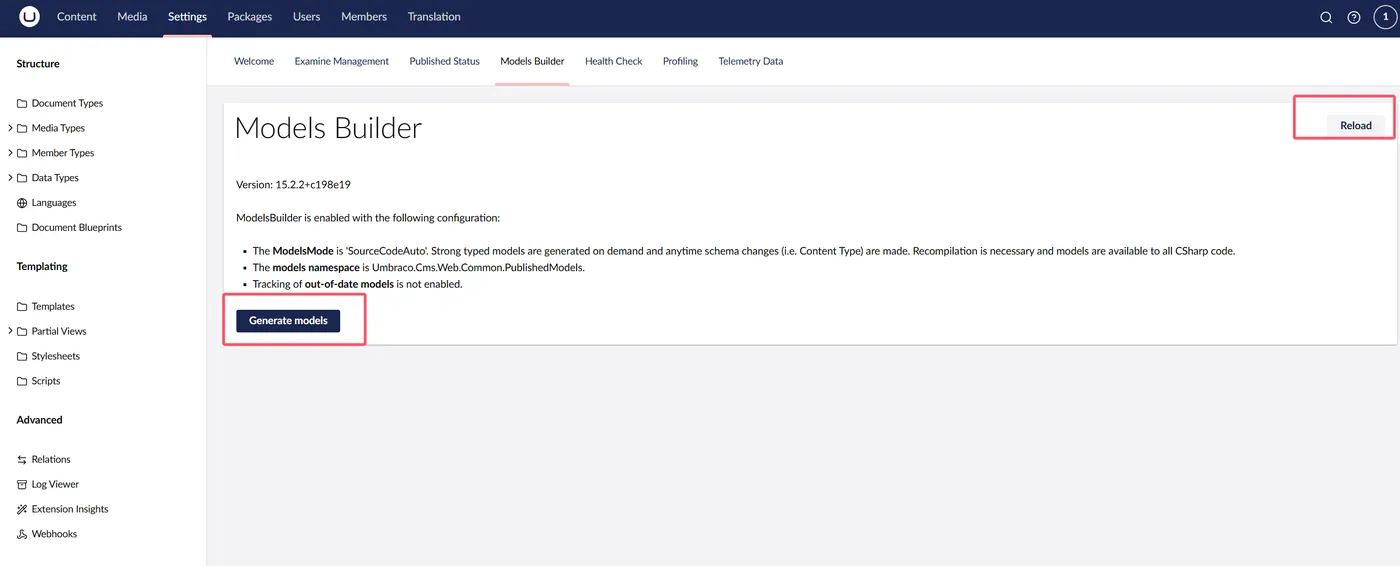1400x566 pixels.
Task: Click the Templates folder icon
Action: [x=22, y=307]
